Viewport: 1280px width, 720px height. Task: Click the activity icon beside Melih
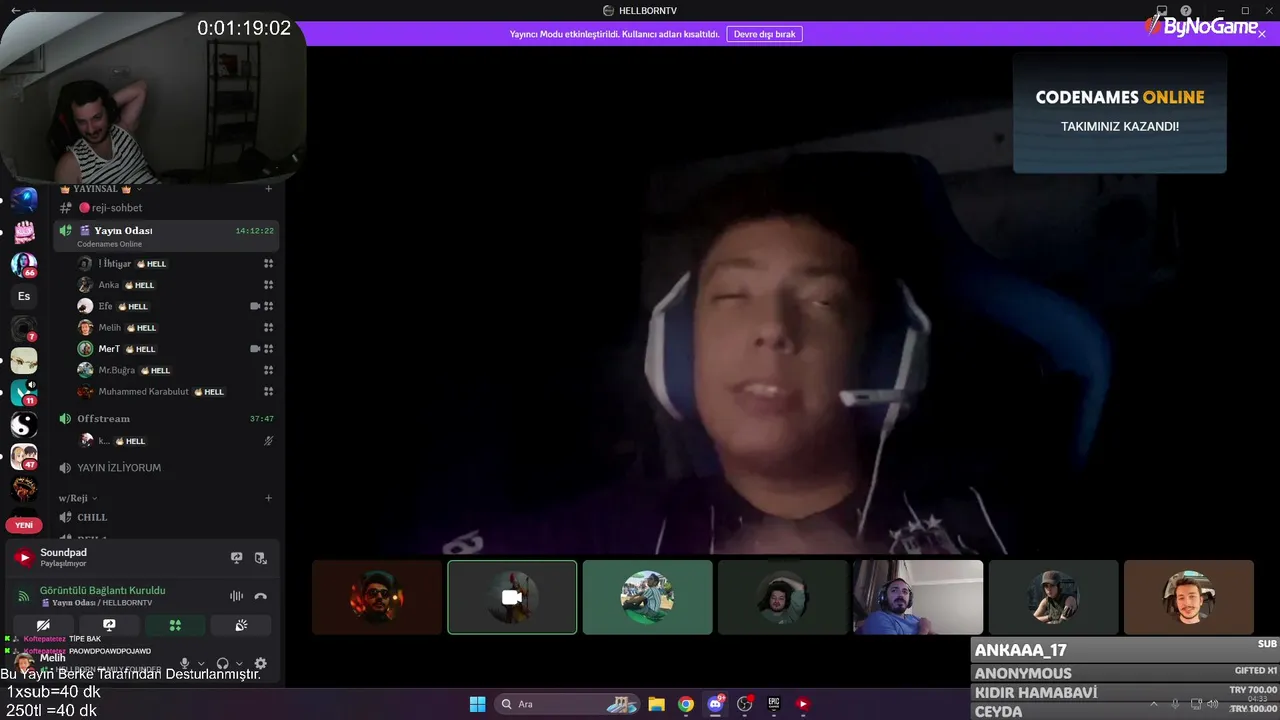(x=268, y=328)
